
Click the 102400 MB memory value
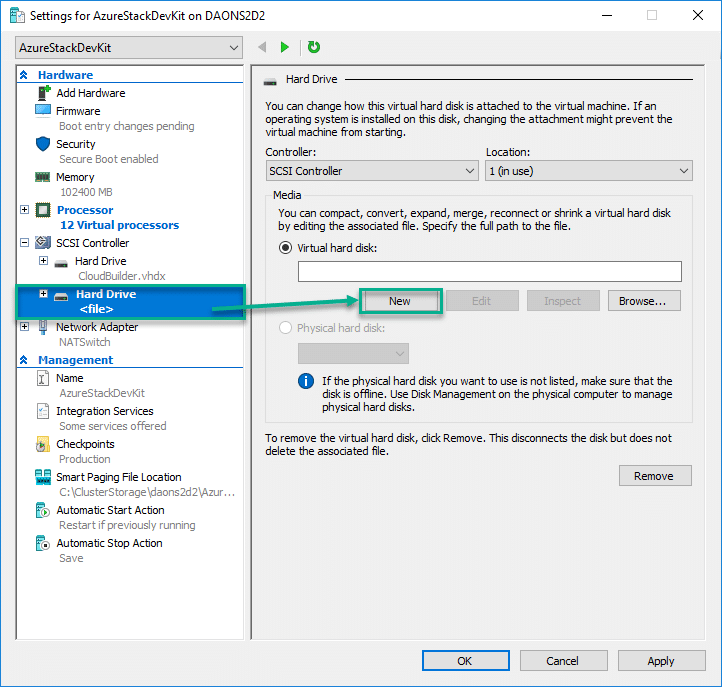[86, 192]
